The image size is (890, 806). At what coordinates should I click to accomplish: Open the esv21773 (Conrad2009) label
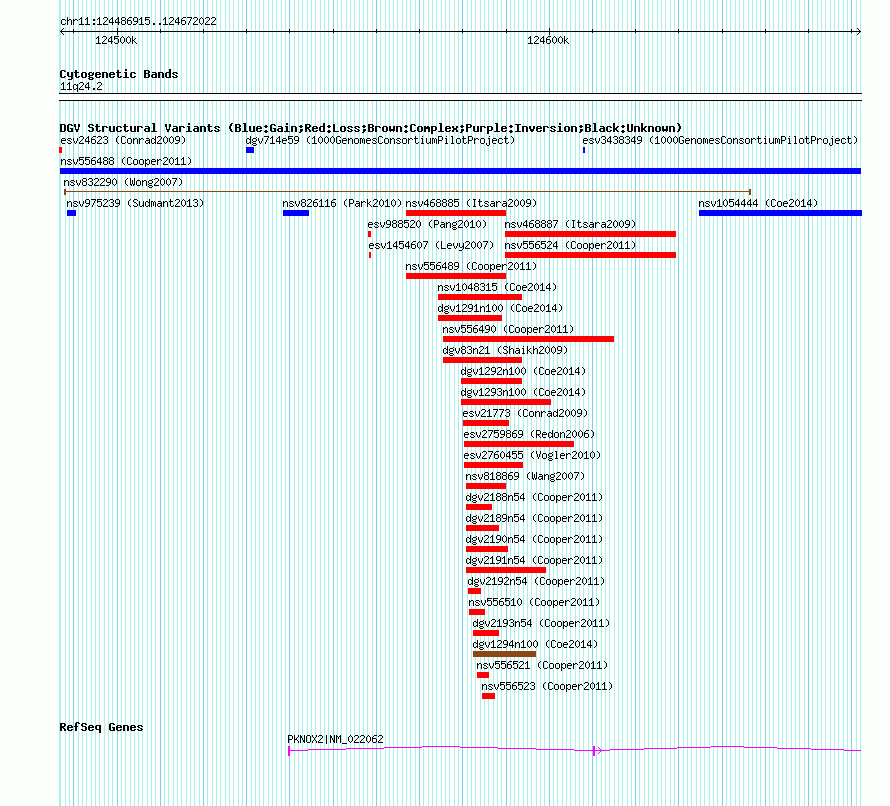525,413
